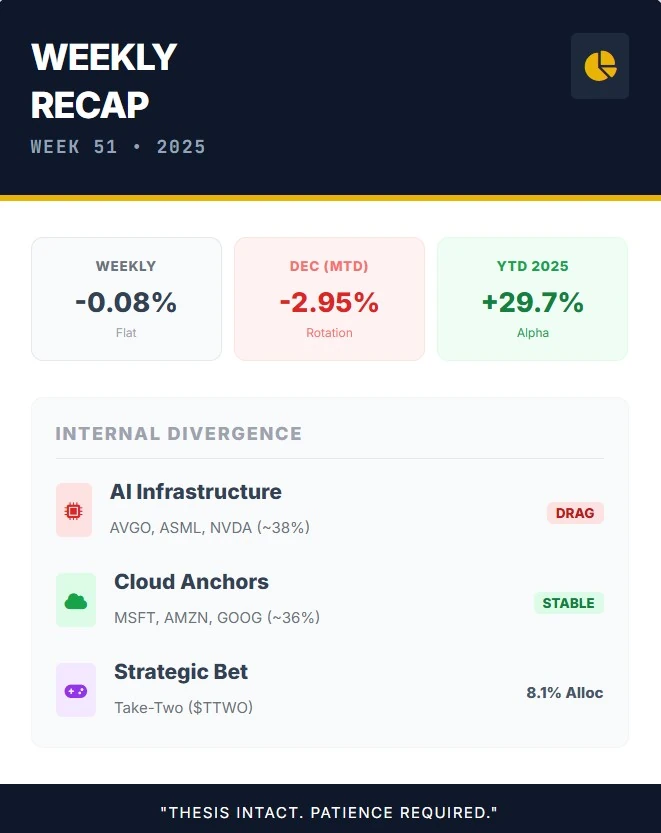Click the purple gamepad icon
661x833 pixels.
pos(76,691)
